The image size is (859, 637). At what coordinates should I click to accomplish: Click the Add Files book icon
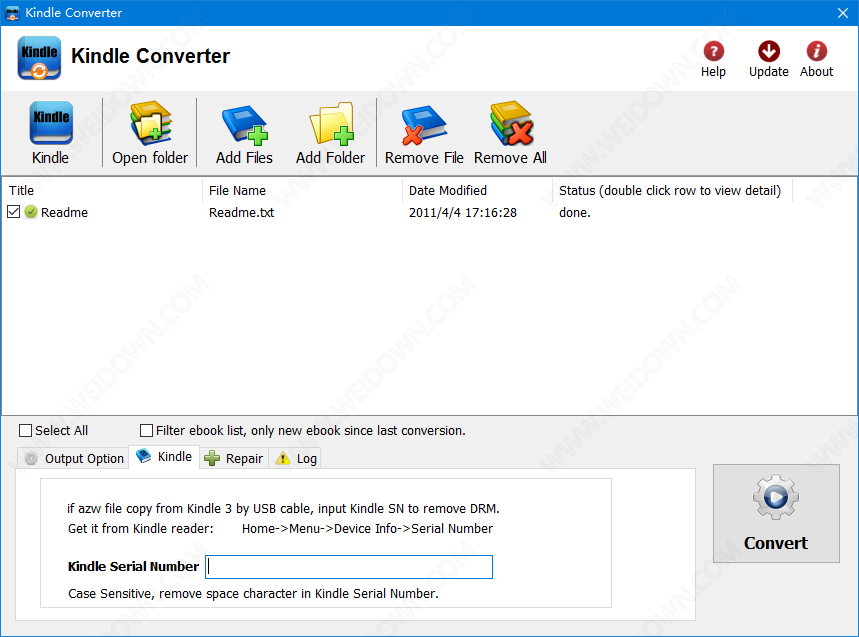point(244,124)
